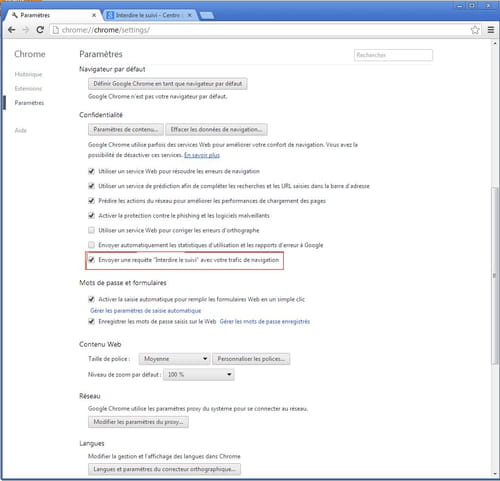This screenshot has width=500, height=481.
Task: Open the Taille de police Moyenne dropdown
Action: (x=174, y=359)
